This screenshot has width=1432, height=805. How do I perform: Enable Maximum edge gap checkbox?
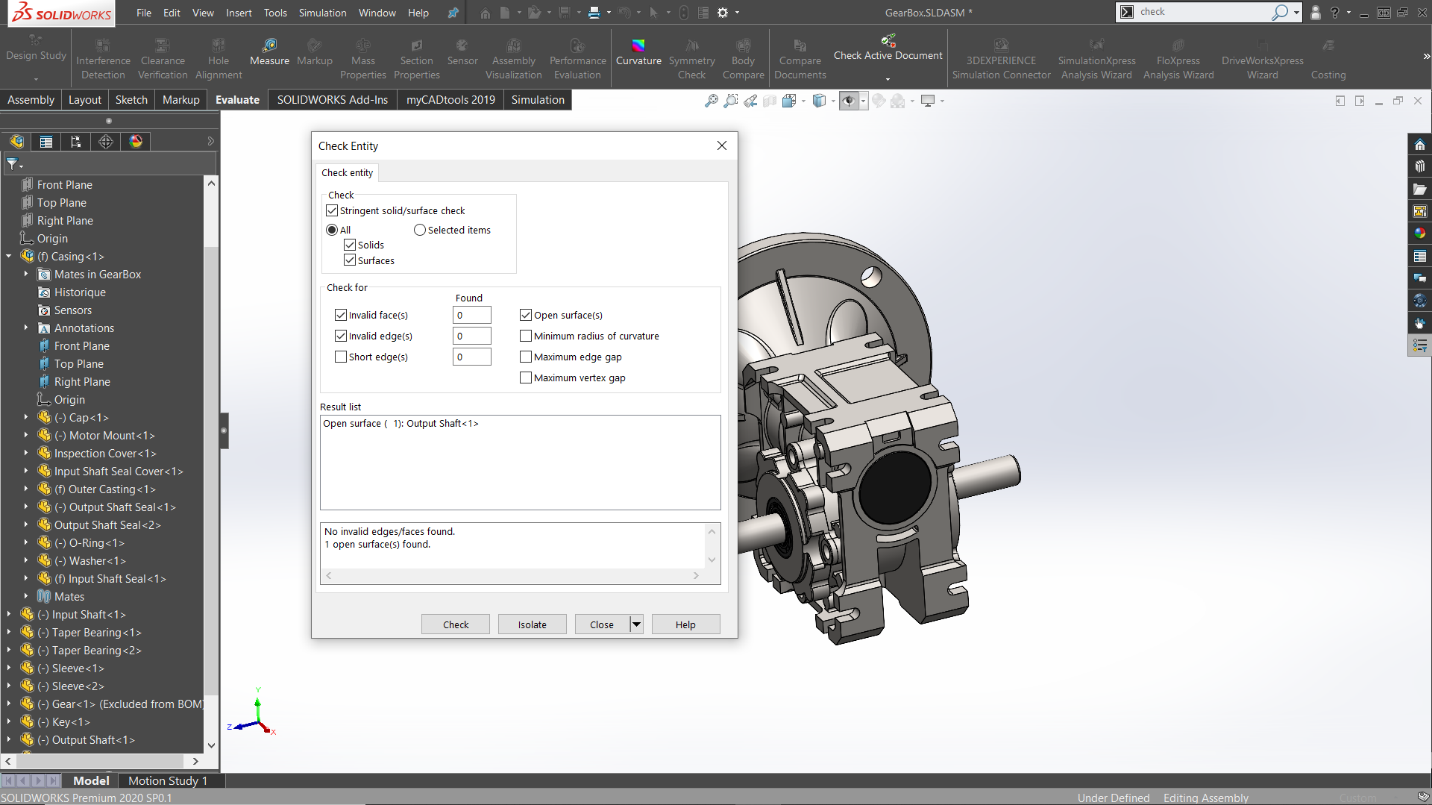526,357
